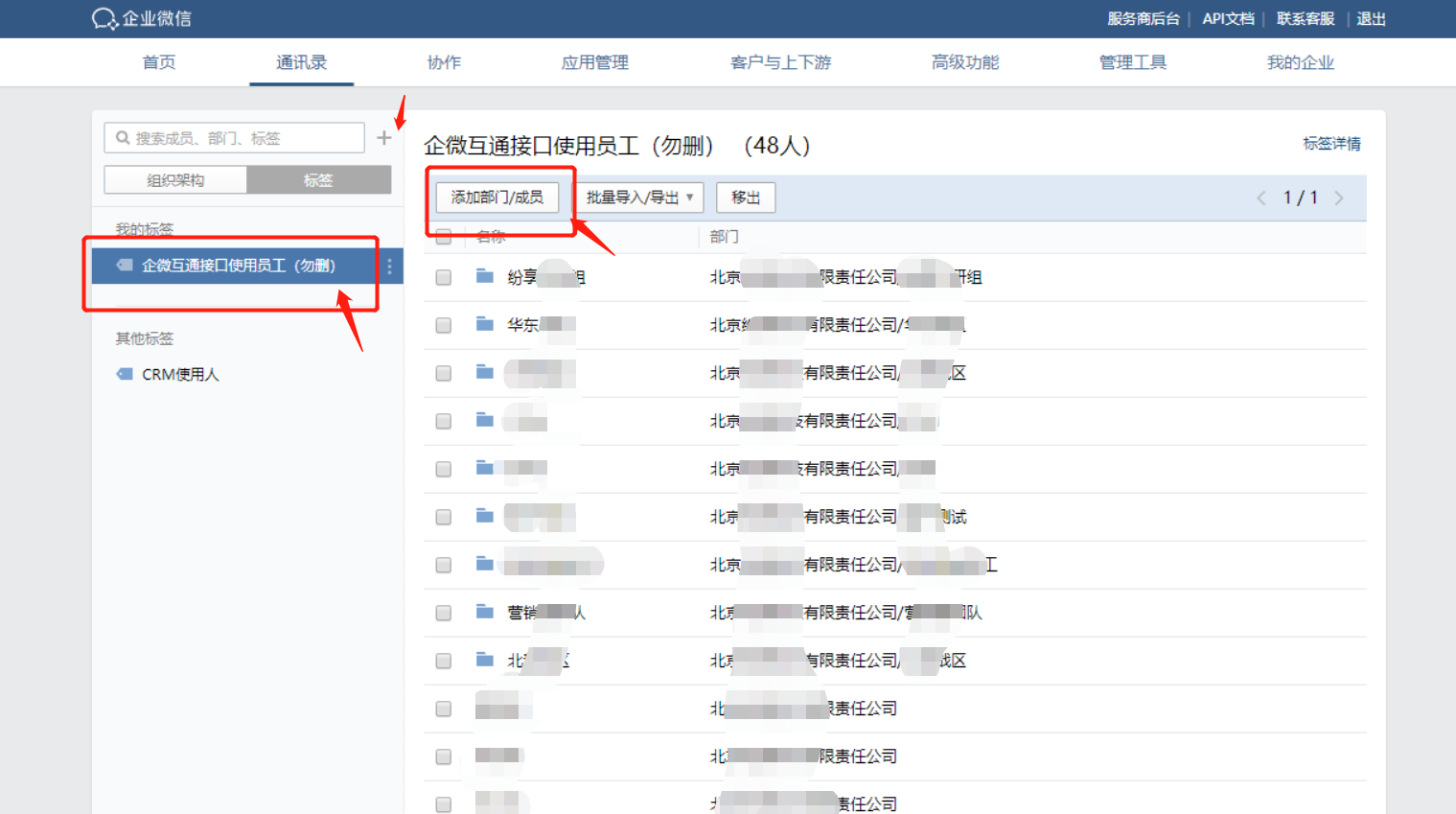1456x814 pixels.
Task: Open the three-dot menu of selected tag
Action: tap(389, 267)
